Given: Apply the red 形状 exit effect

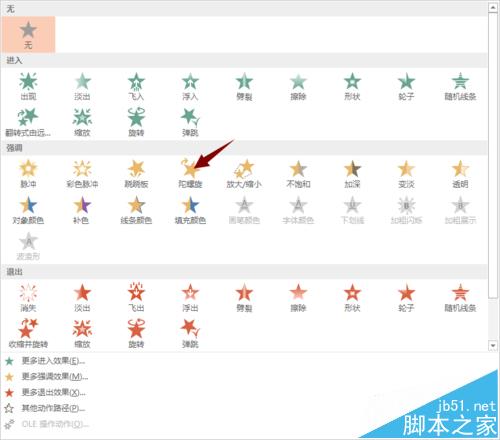Looking at the screenshot, I should coord(352,298).
